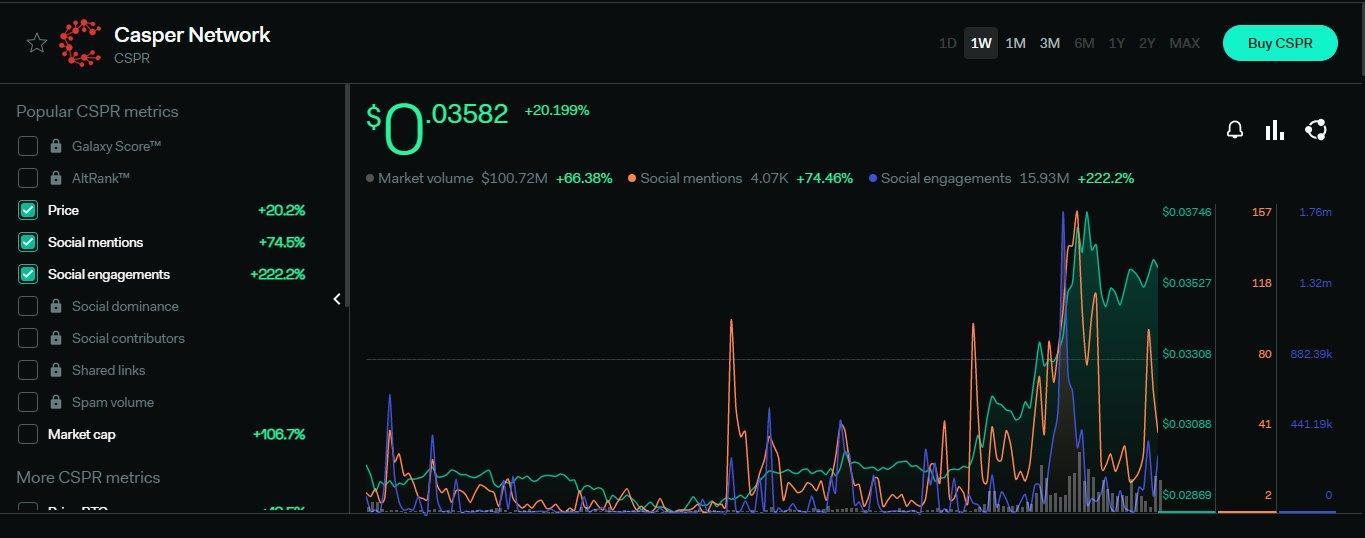Uncheck the Price metric checkbox

pyautogui.click(x=28, y=210)
